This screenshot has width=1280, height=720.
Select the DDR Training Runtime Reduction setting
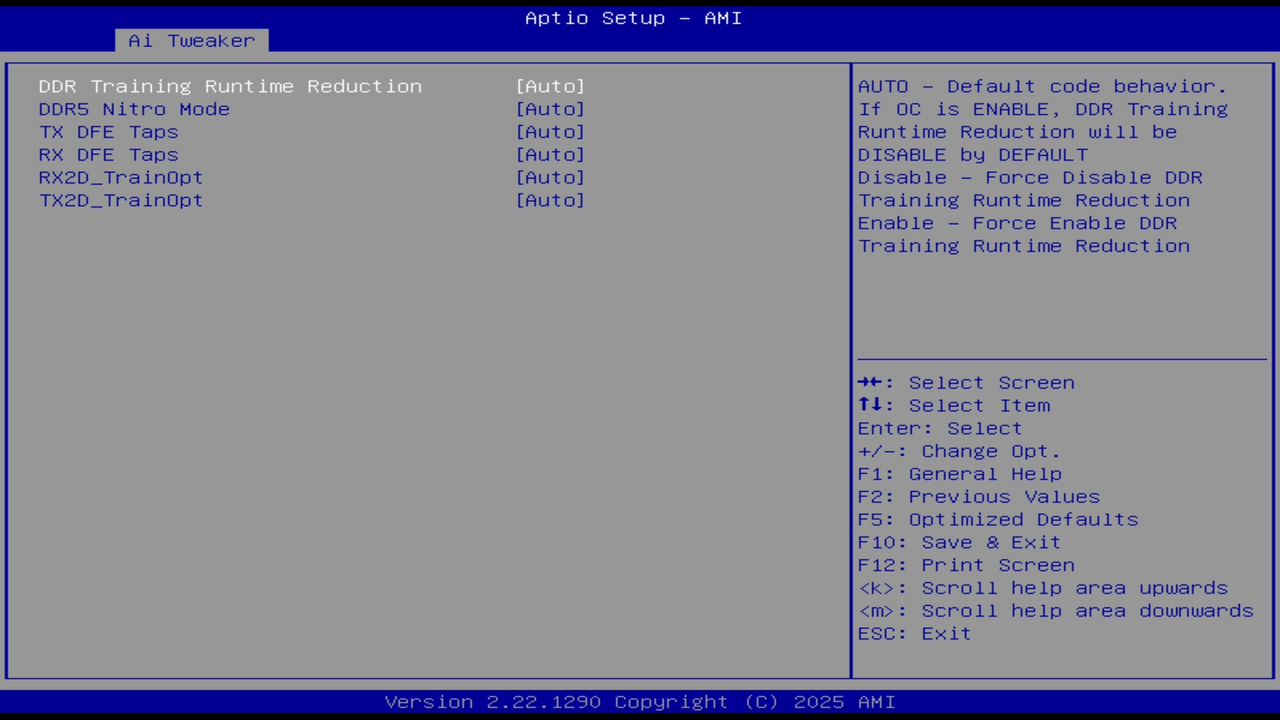coord(230,86)
